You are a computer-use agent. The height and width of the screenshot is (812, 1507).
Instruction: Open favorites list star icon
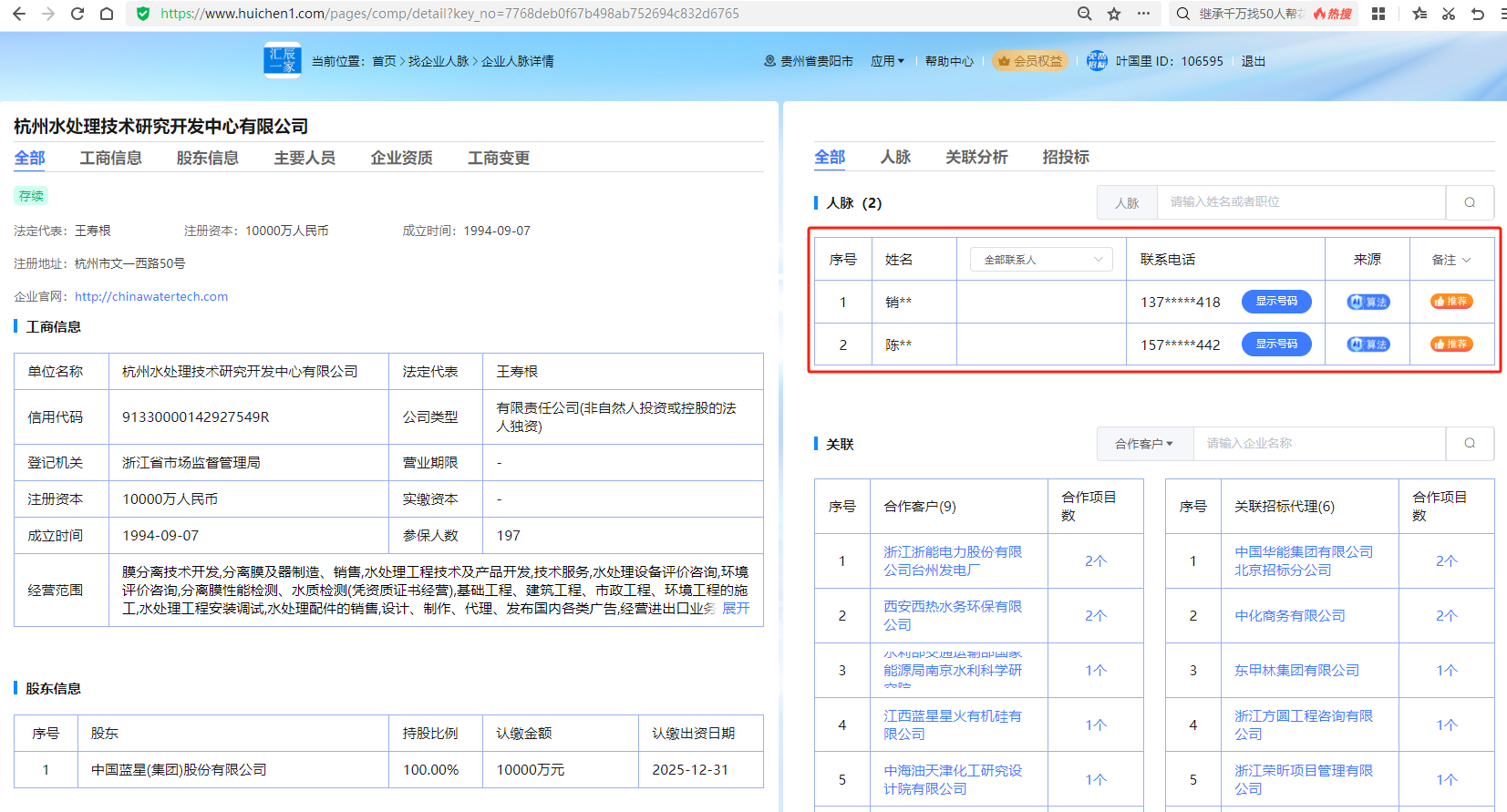[1419, 14]
